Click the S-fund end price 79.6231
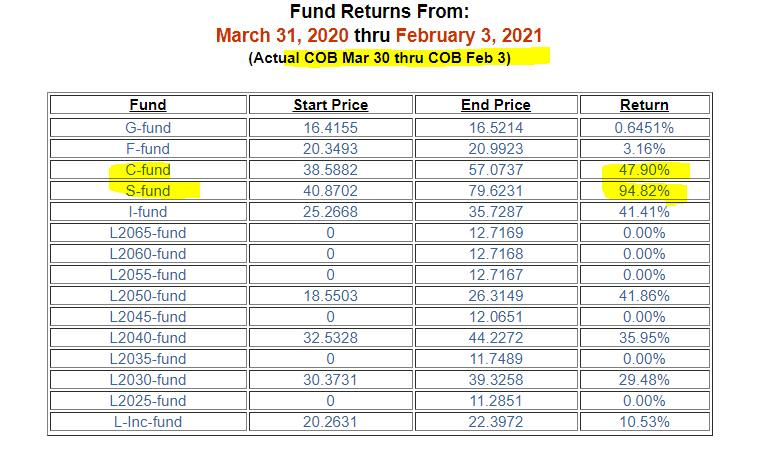This screenshot has width=760, height=459. [495, 191]
